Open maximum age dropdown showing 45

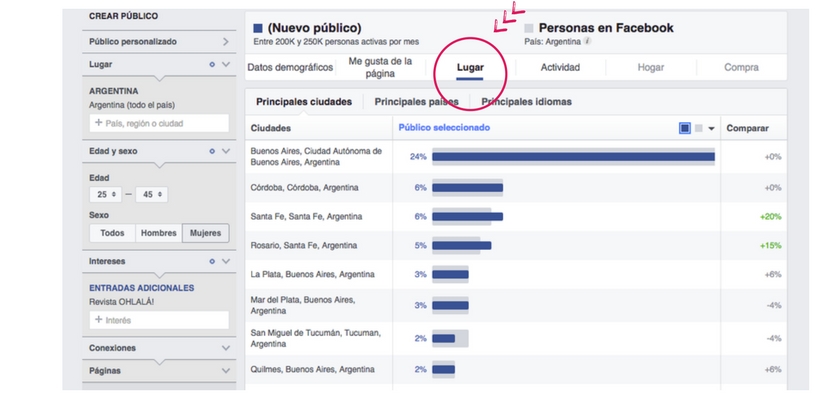pos(152,195)
